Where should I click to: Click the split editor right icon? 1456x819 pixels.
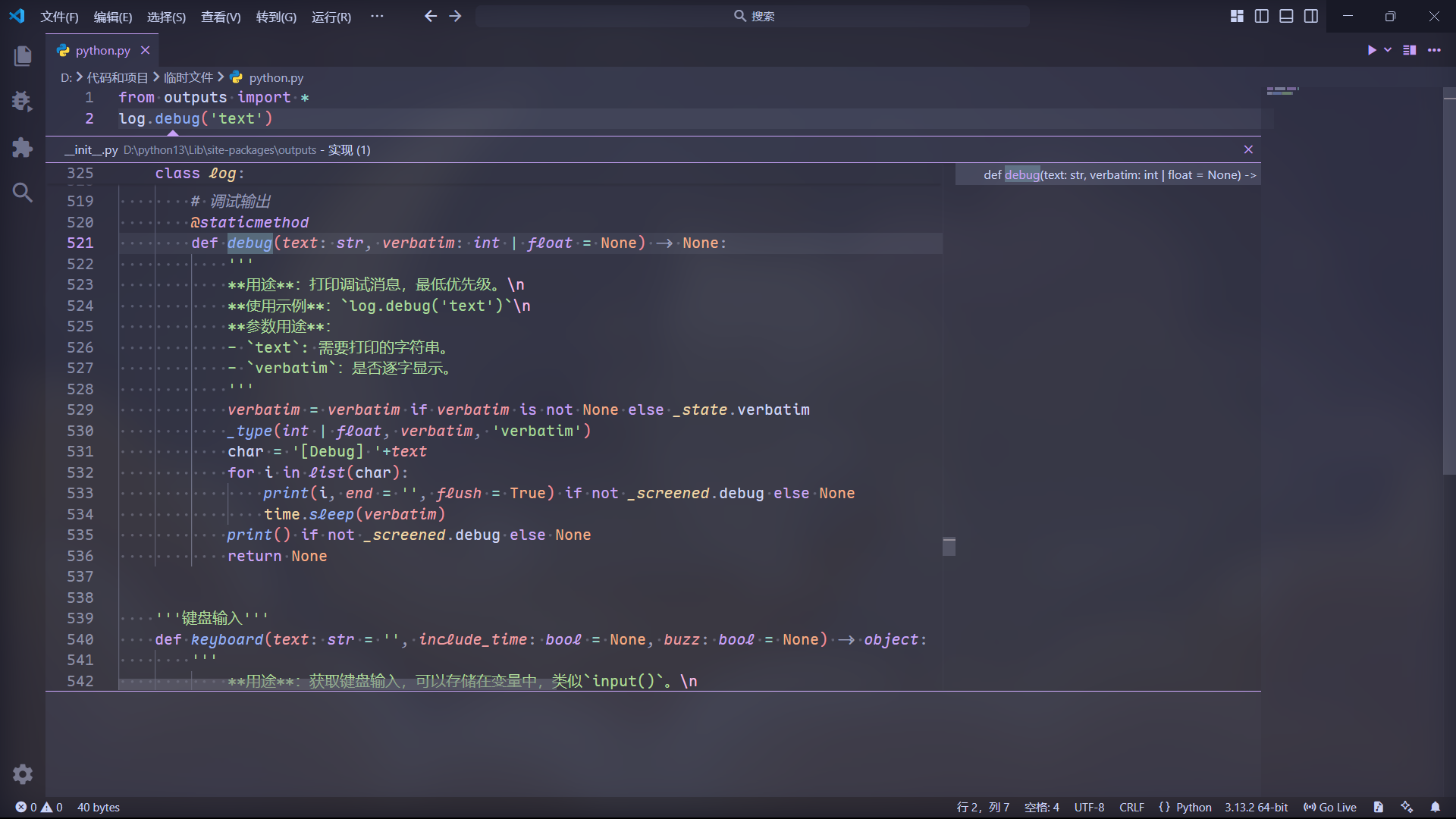click(1410, 50)
